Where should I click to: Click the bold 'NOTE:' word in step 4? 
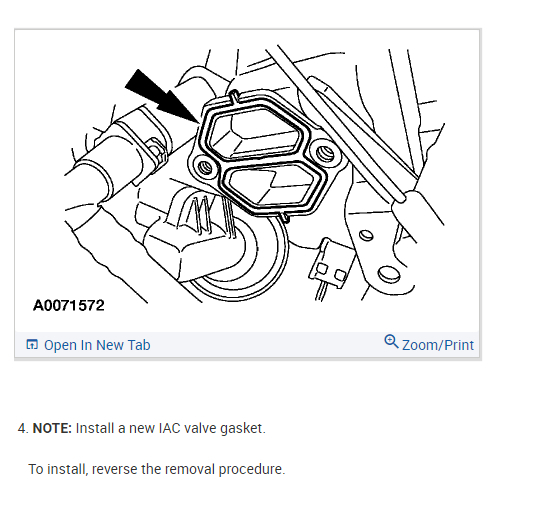tap(52, 428)
